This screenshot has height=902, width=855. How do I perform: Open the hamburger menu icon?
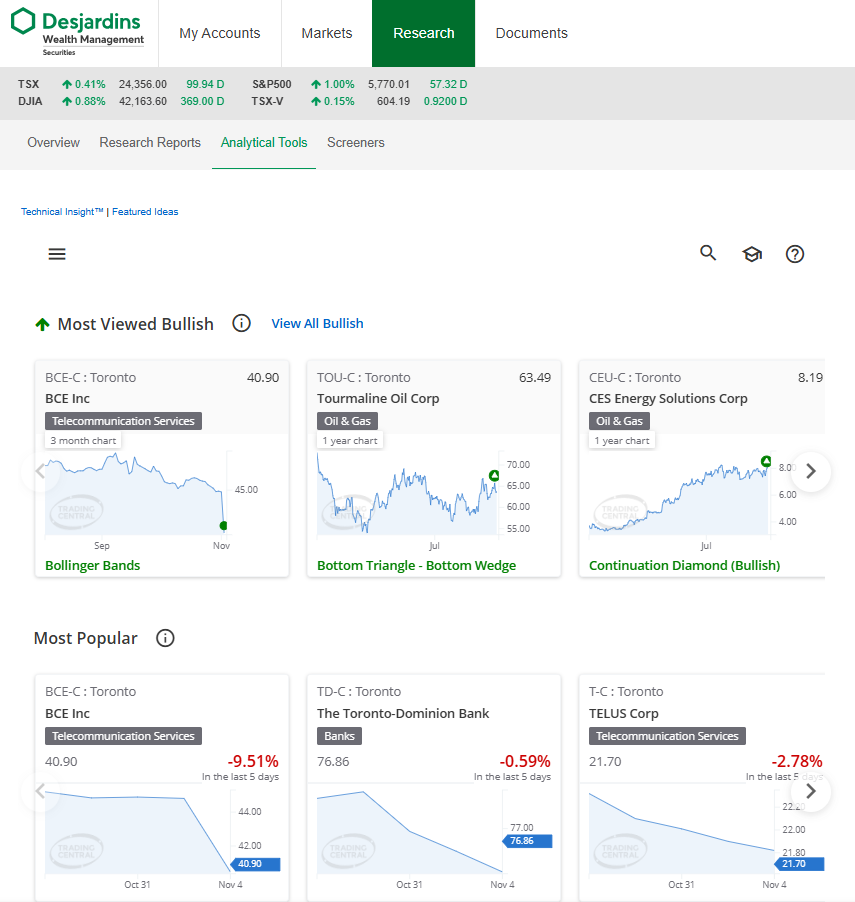(57, 254)
